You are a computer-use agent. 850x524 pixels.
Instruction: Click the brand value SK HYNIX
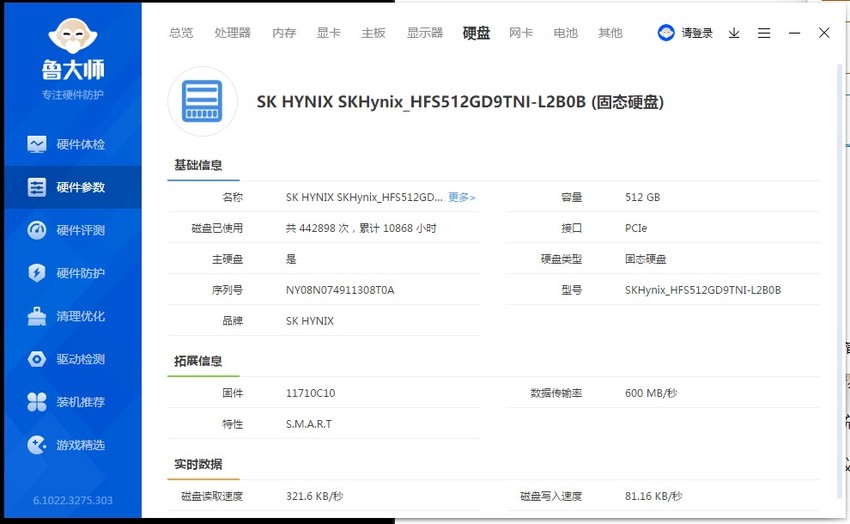coord(310,321)
